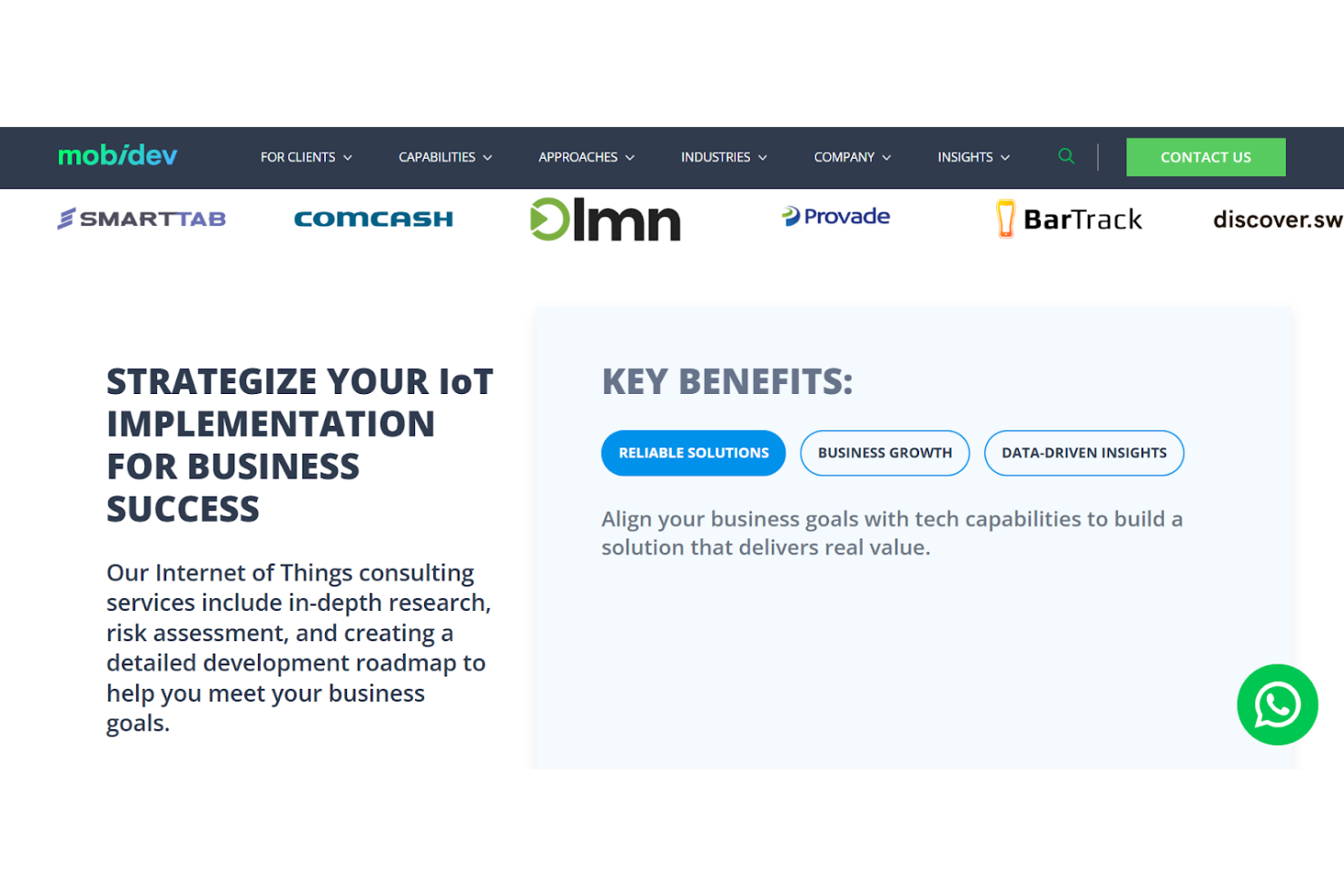The image size is (1344, 896).
Task: Click the LMN client logo
Action: [605, 220]
